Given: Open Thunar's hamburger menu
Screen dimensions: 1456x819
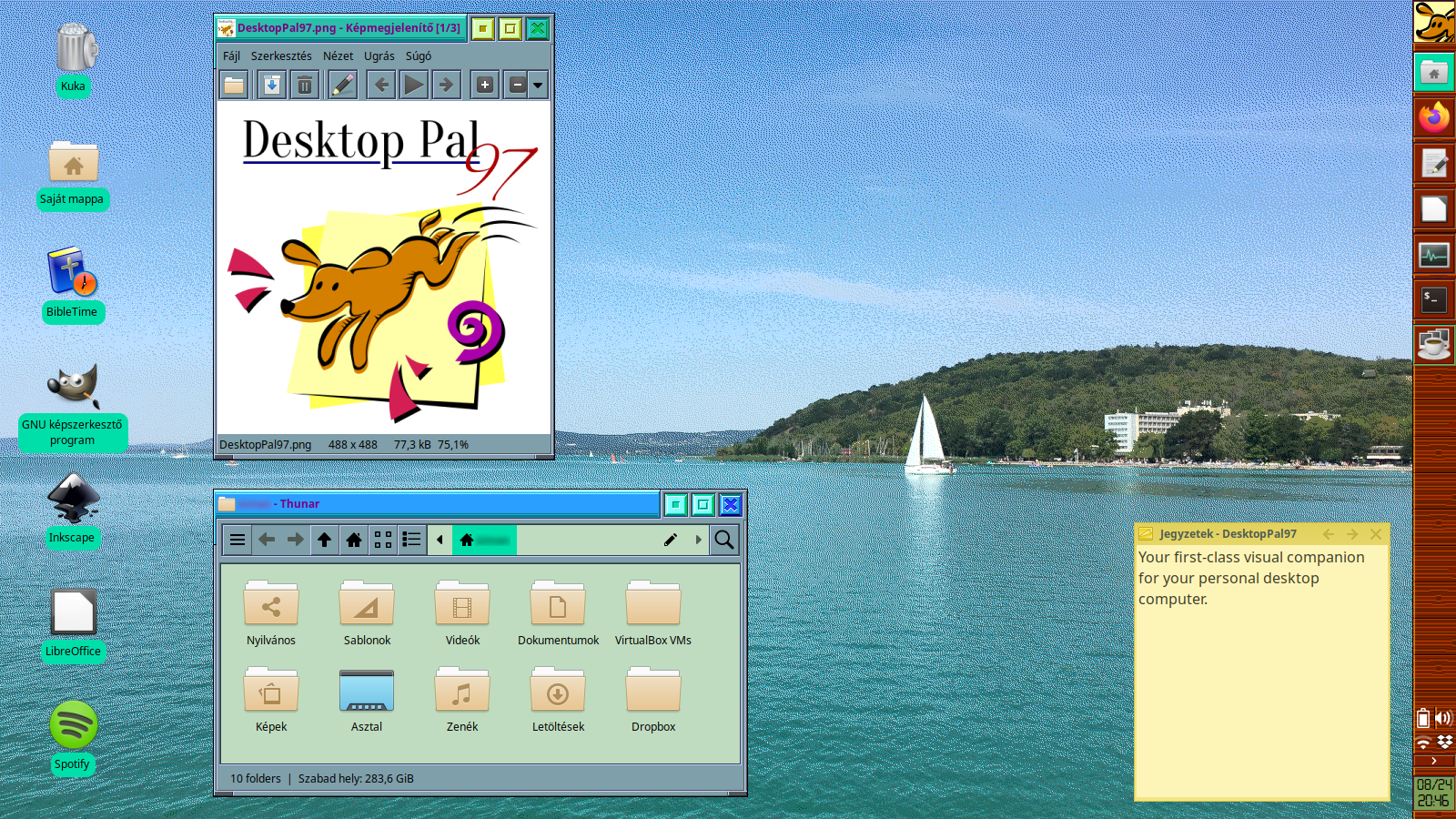Looking at the screenshot, I should [238, 540].
